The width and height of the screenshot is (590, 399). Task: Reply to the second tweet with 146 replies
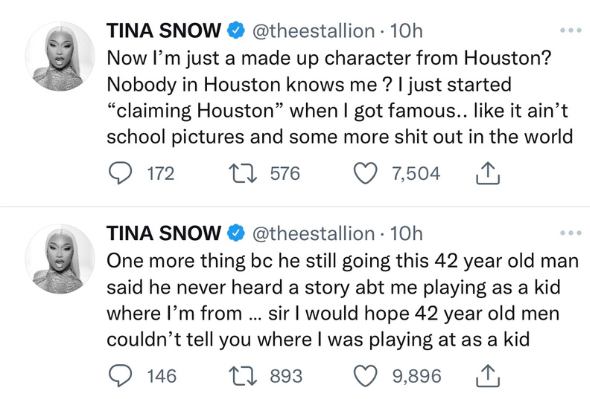120,376
